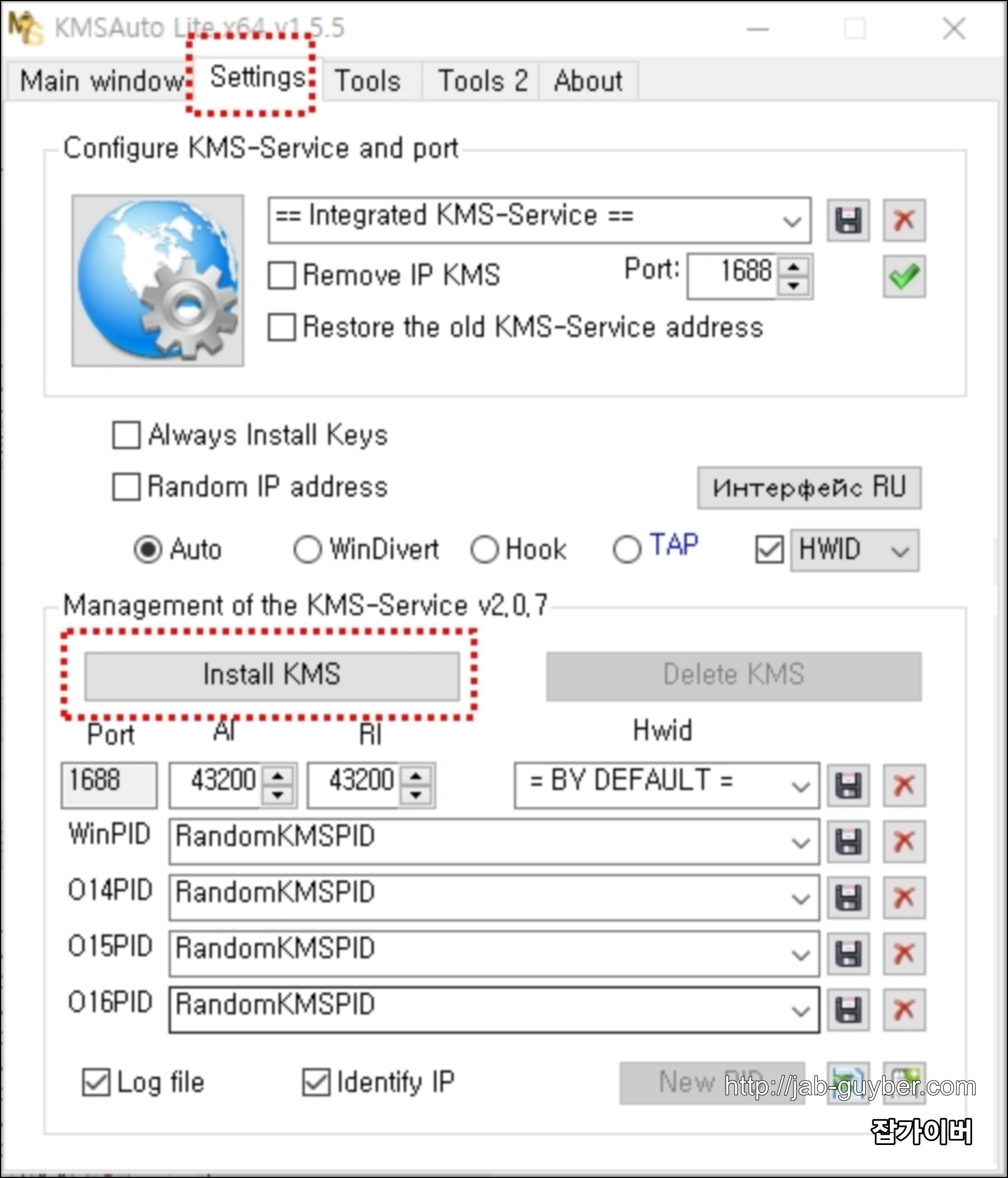Click save icon next to Integrated KMS-Service
This screenshot has width=1008, height=1178.
(x=848, y=220)
